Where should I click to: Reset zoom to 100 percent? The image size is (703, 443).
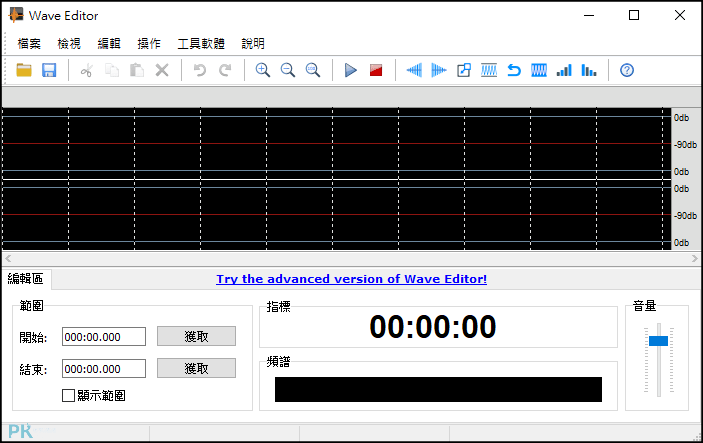[x=312, y=70]
